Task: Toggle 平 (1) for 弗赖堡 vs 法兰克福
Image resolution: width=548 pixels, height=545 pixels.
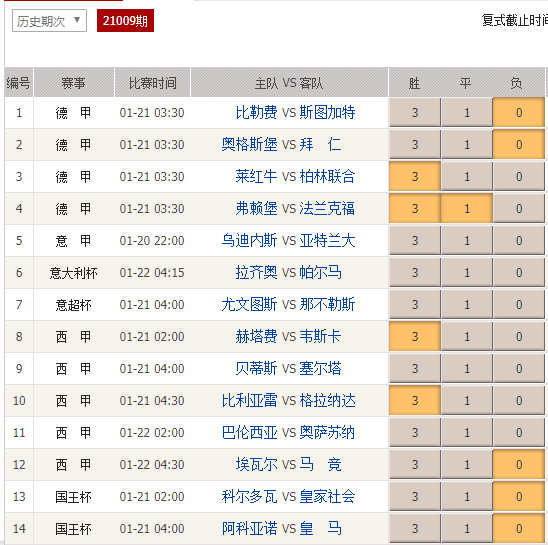Action: click(x=467, y=208)
